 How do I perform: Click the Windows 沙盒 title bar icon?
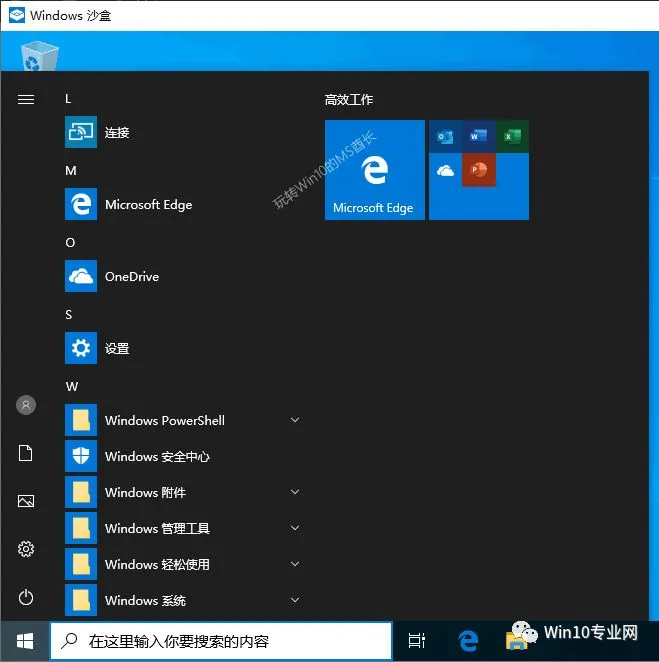point(16,15)
